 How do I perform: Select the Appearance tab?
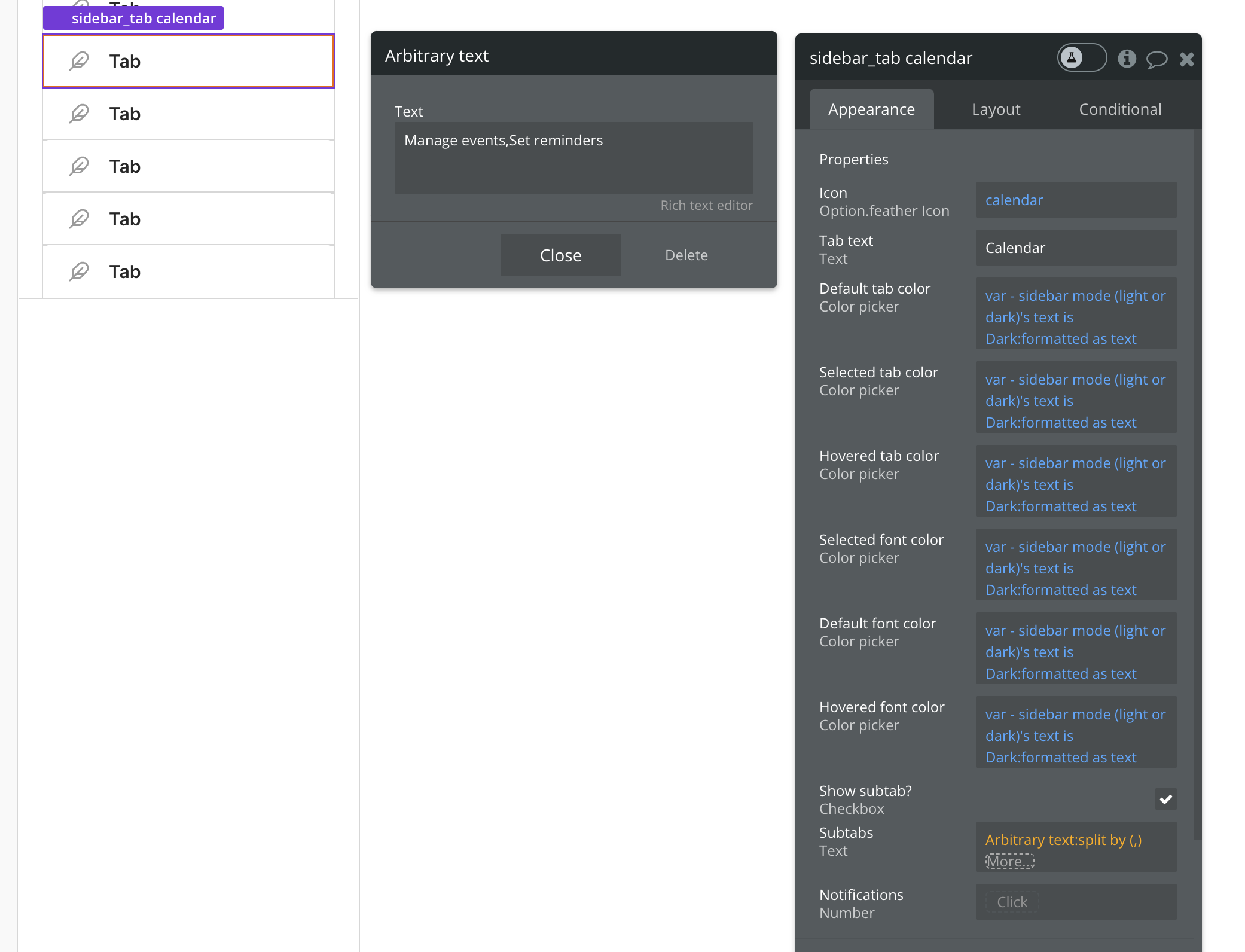click(871, 109)
